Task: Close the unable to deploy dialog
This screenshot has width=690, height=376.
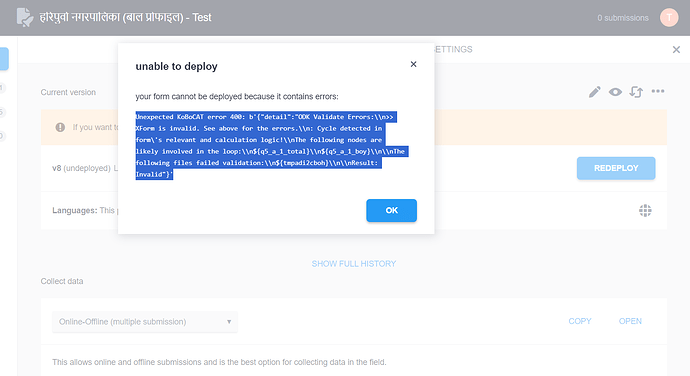Action: point(413,64)
